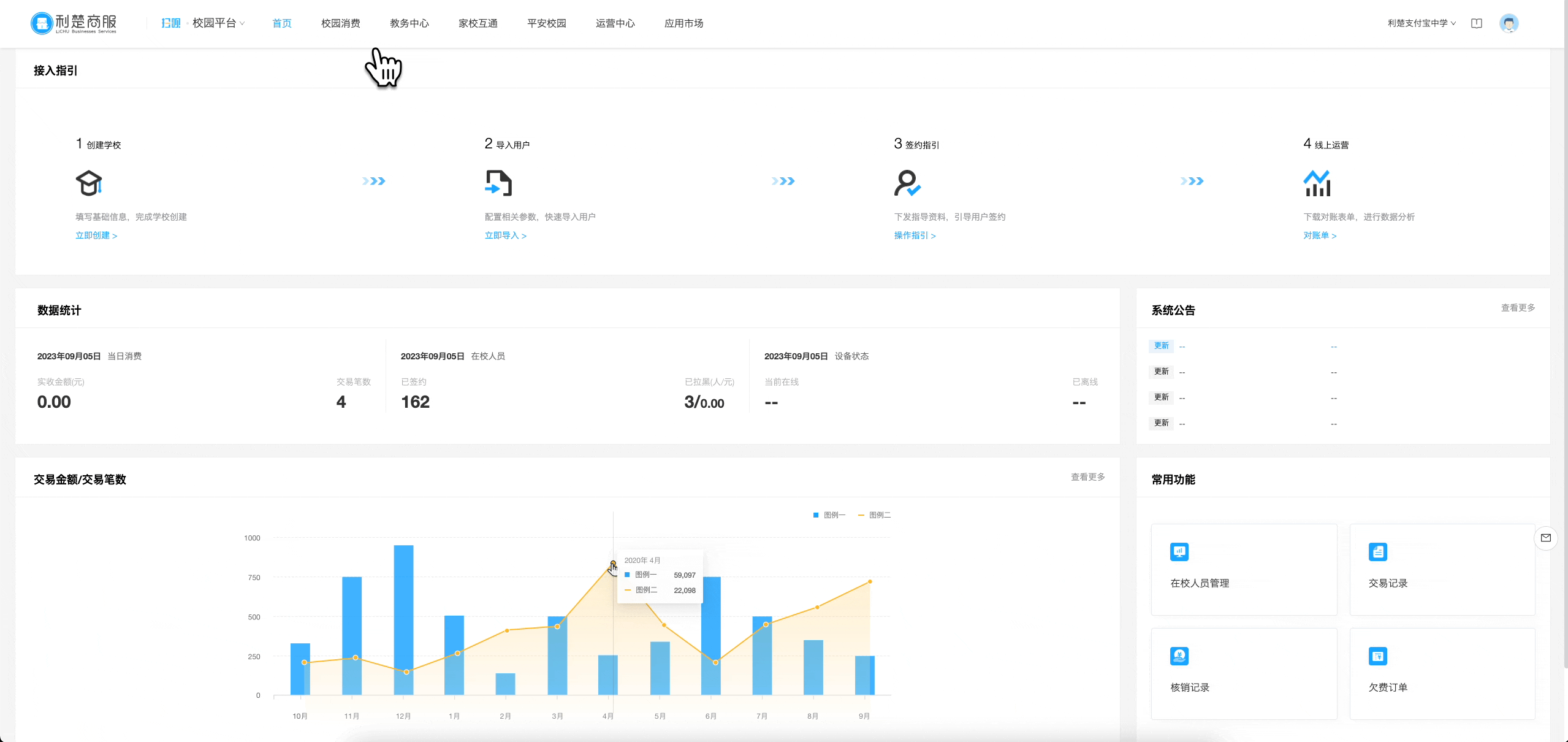Click the 线上运营 bar chart icon

(x=1317, y=183)
